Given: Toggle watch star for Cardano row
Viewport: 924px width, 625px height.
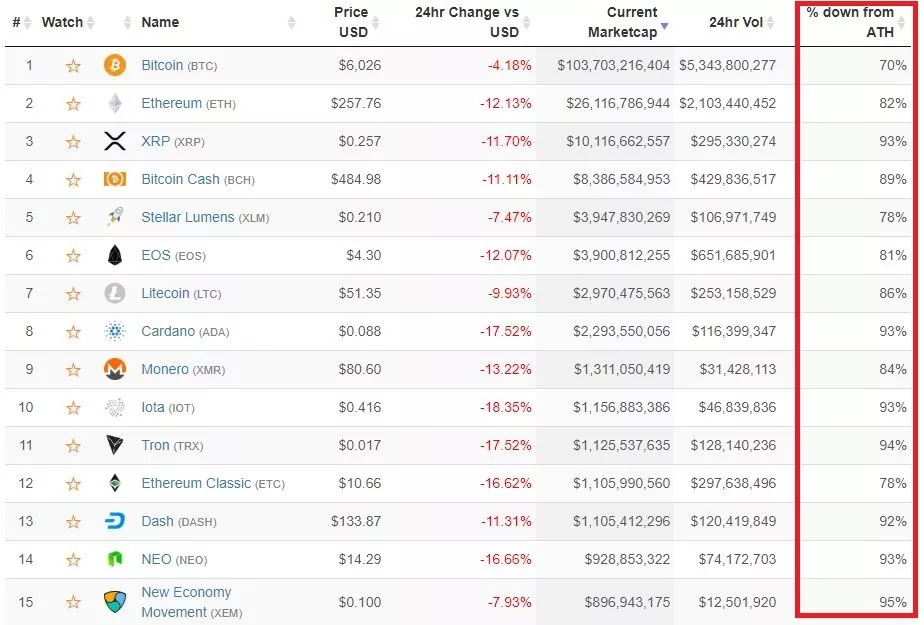Looking at the screenshot, I should 73,332.
